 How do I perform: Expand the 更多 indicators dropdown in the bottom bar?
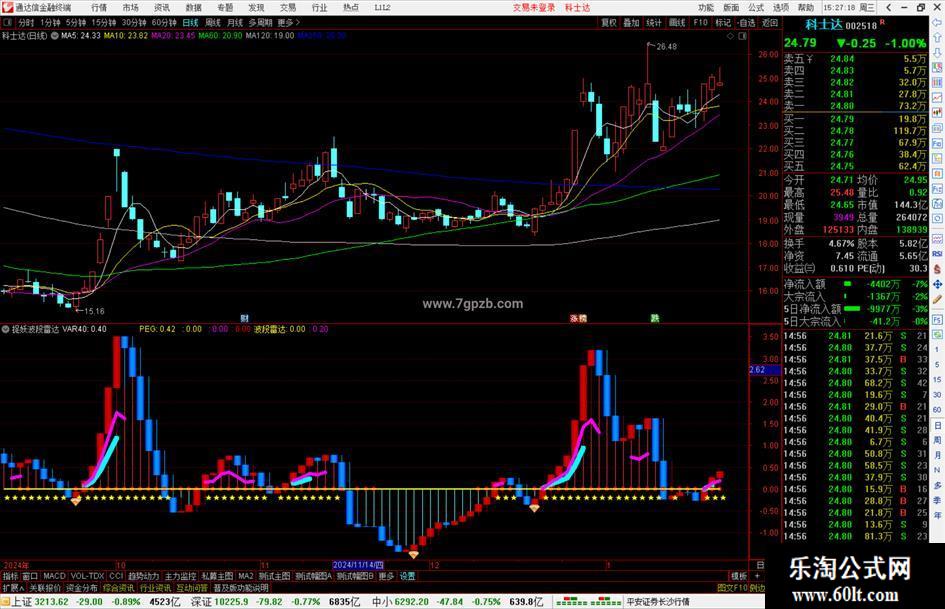386,576
